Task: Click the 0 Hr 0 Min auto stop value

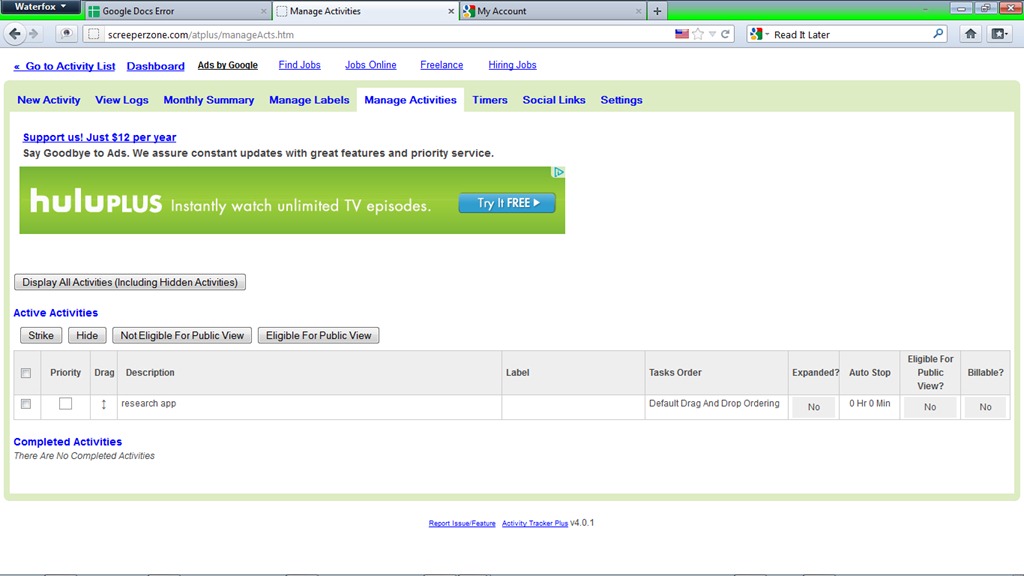Action: (869, 404)
